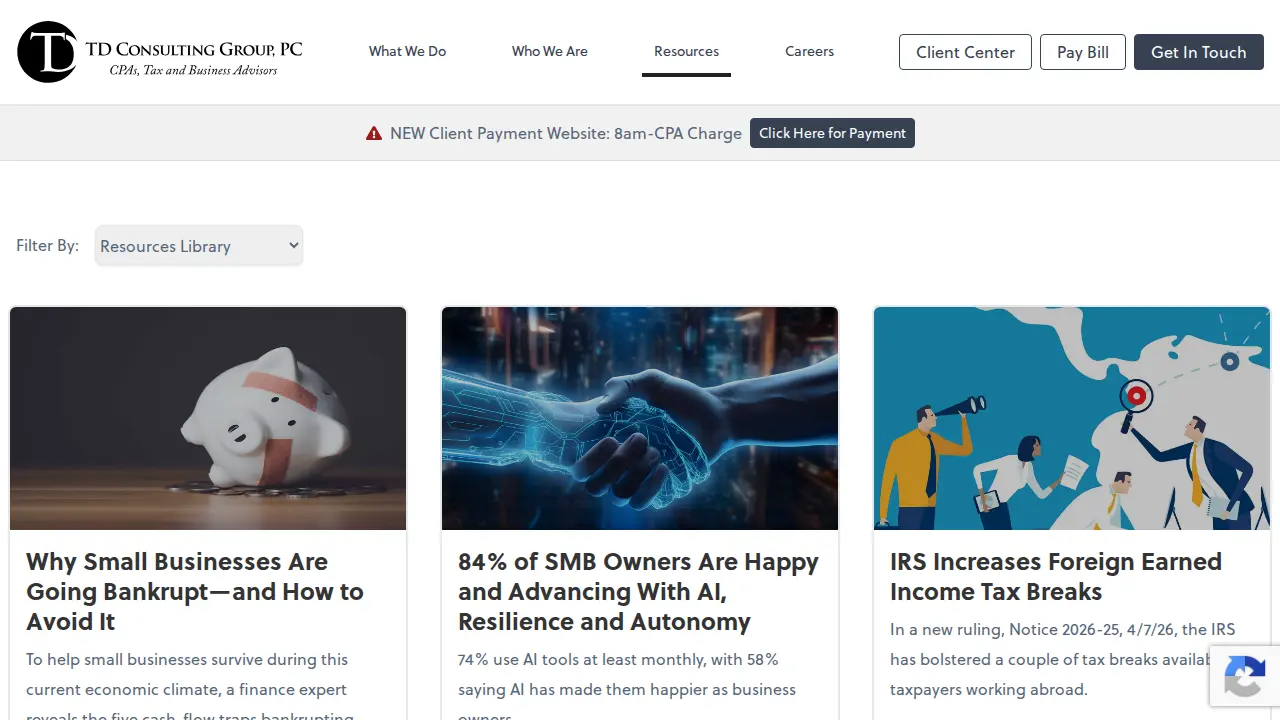Open the Who We Are menu

coord(550,51)
